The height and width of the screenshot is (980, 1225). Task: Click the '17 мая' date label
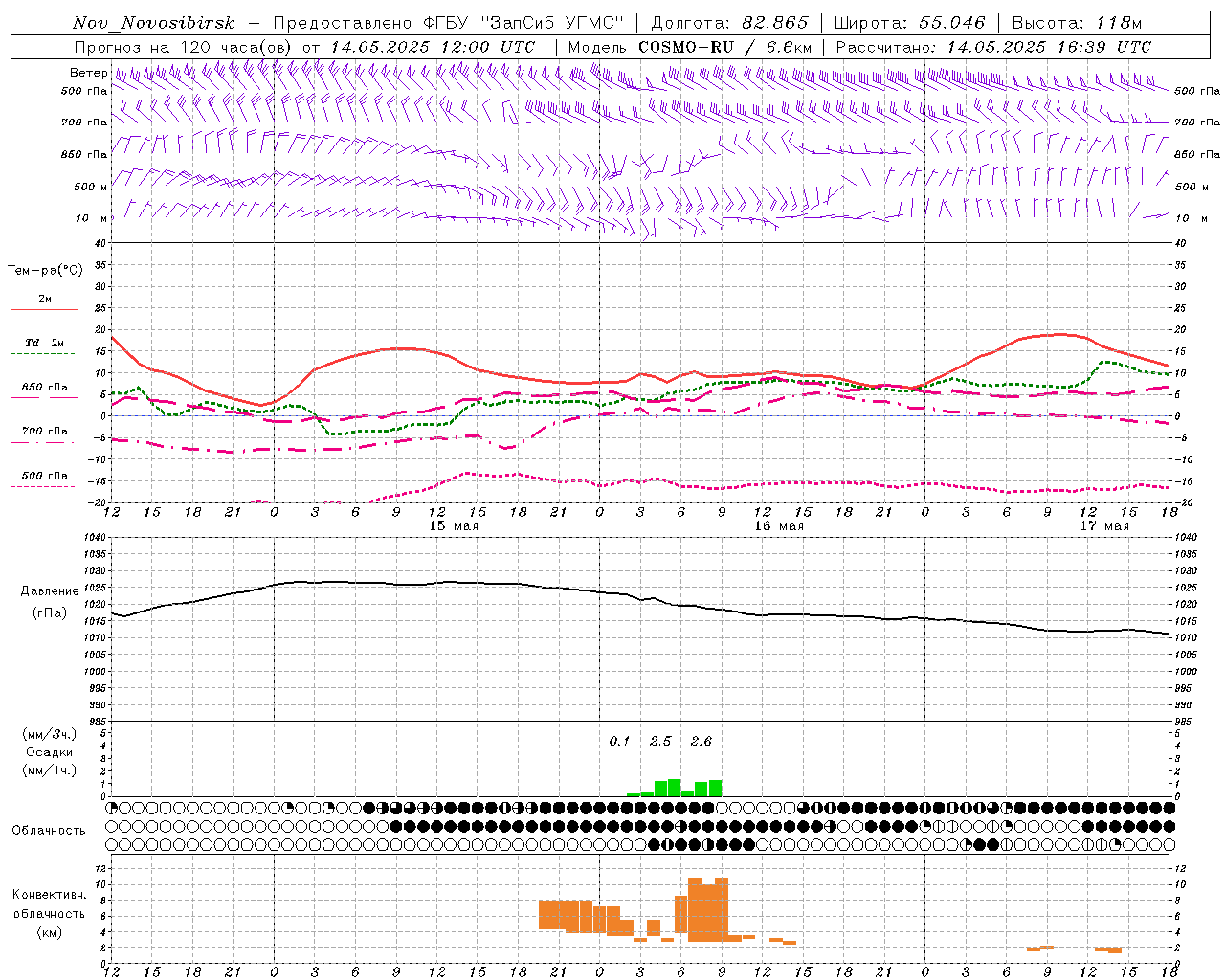point(1104,526)
